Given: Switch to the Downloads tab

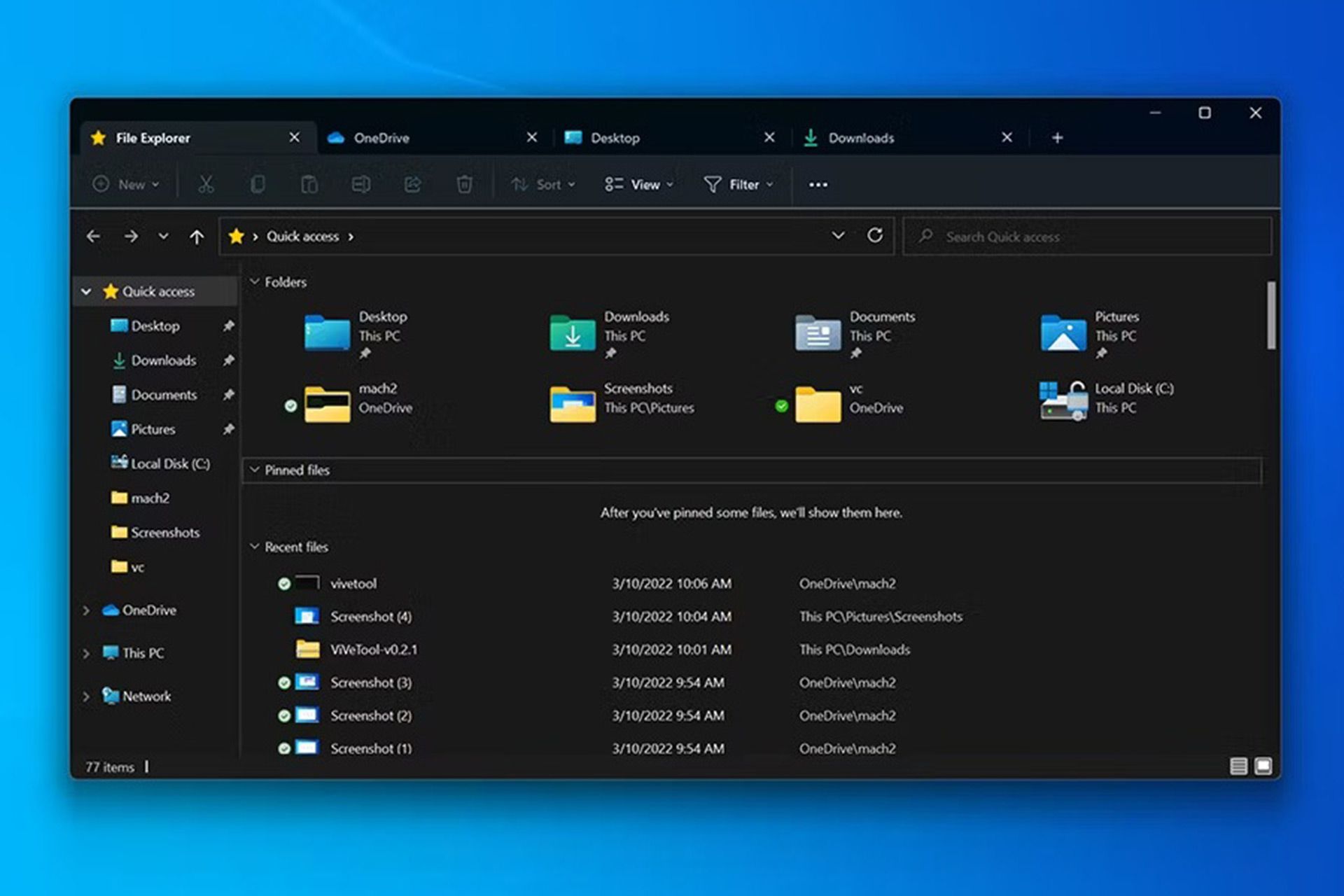Looking at the screenshot, I should click(861, 138).
